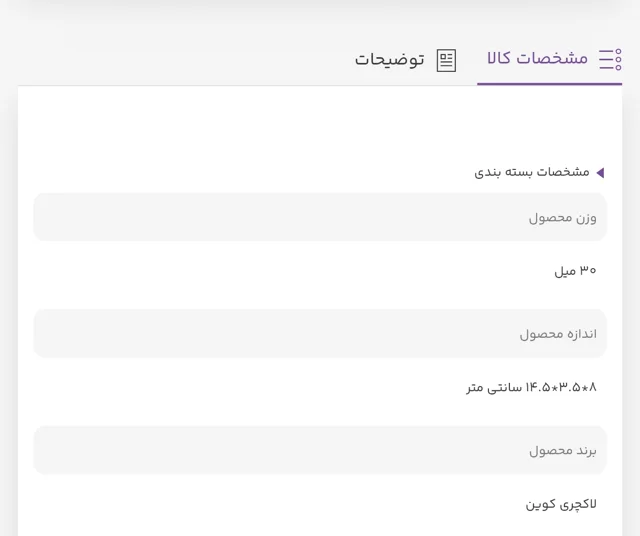Screen dimensions: 640x536
Task: Click the product specifications list icon
Action: tap(611, 60)
